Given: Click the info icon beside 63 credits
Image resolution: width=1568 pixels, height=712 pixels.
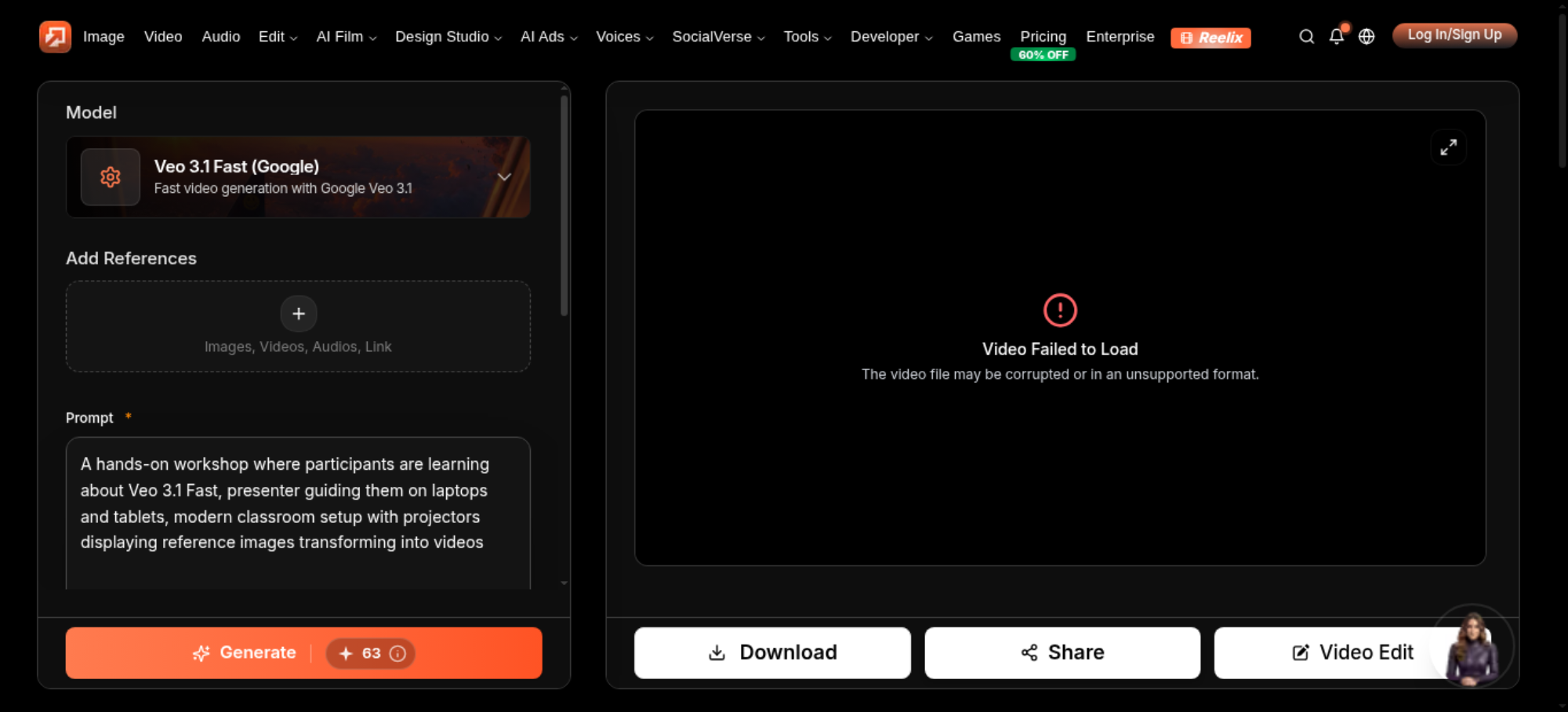Looking at the screenshot, I should pos(397,653).
